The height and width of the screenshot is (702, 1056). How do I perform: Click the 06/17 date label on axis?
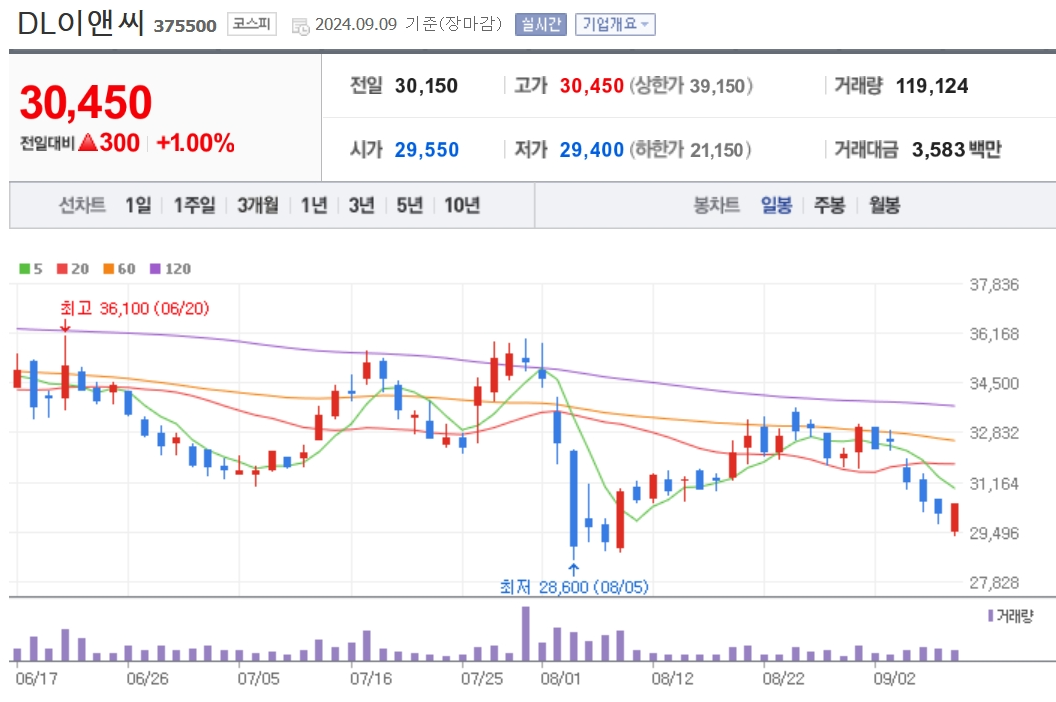point(36,678)
